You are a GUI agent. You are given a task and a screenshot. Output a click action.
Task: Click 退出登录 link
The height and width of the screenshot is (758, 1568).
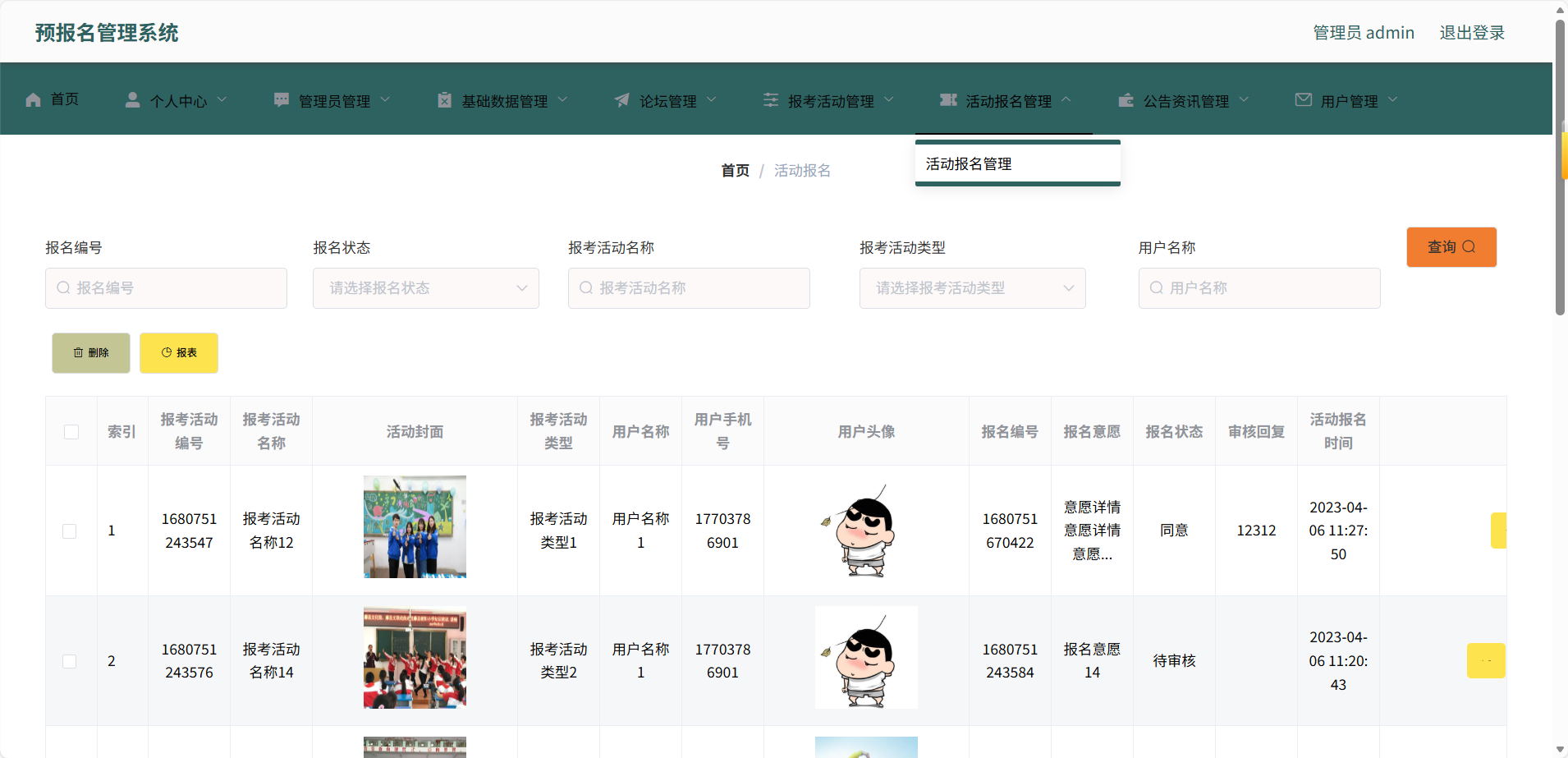click(x=1472, y=33)
